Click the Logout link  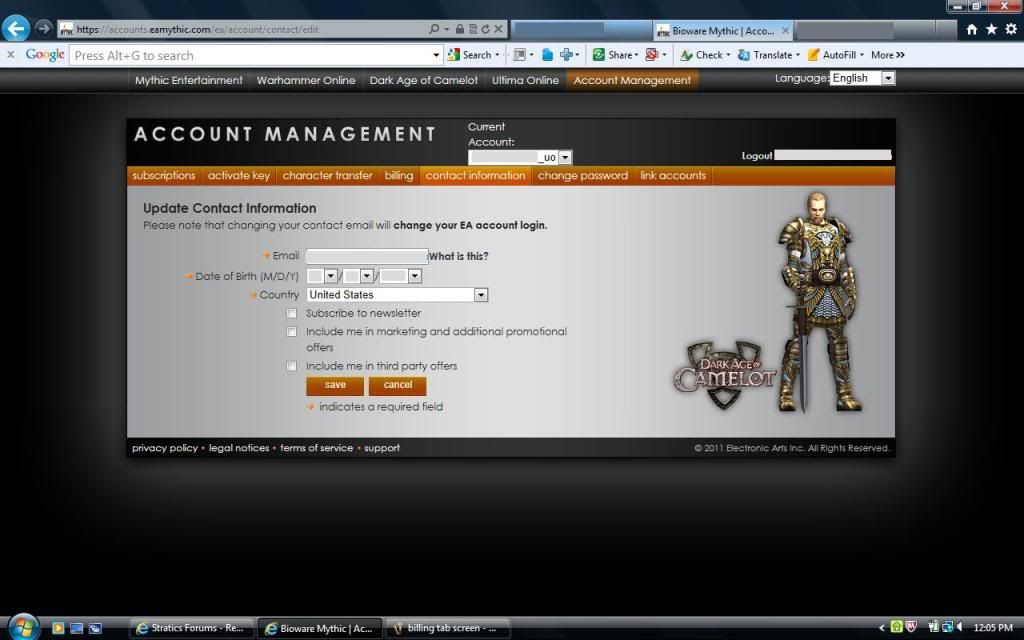point(756,155)
